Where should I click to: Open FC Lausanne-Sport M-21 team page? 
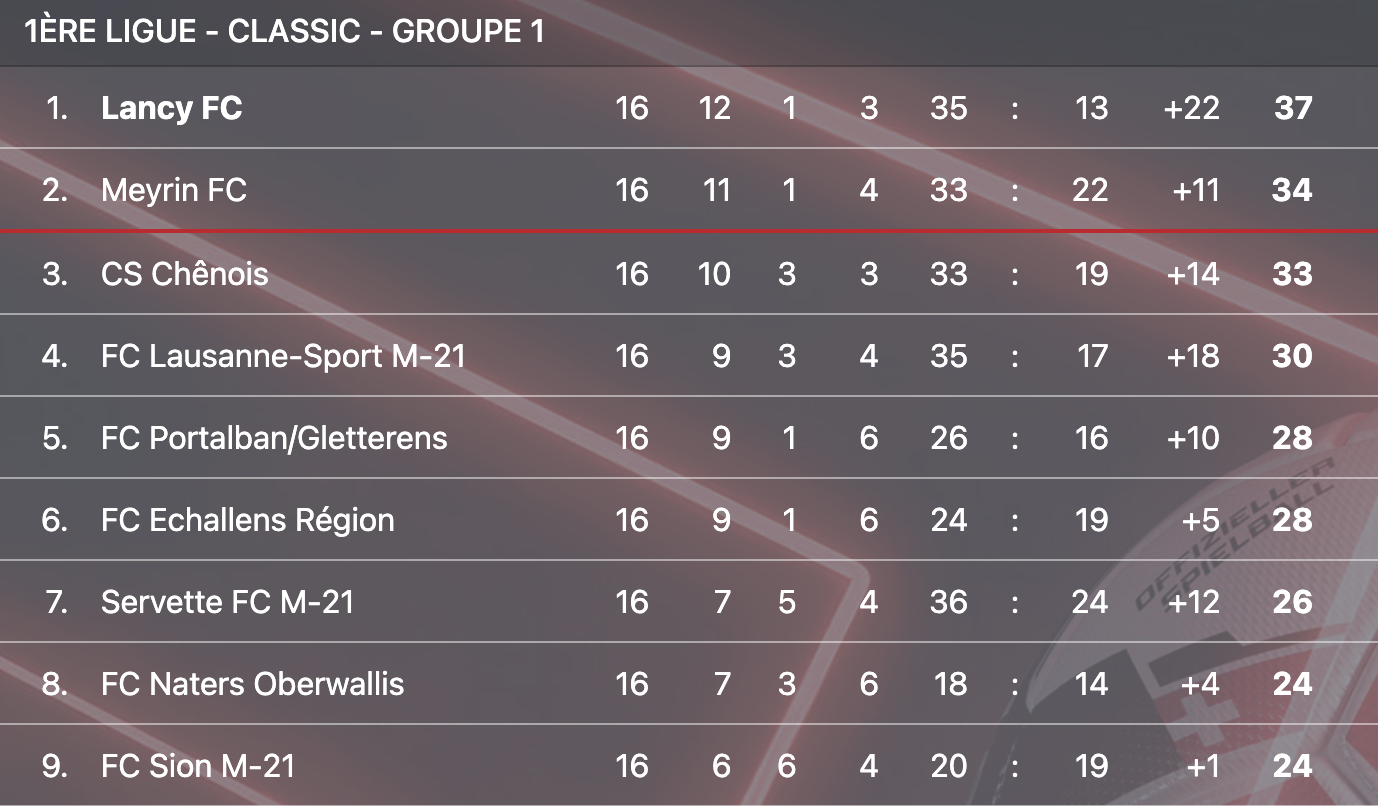point(283,356)
